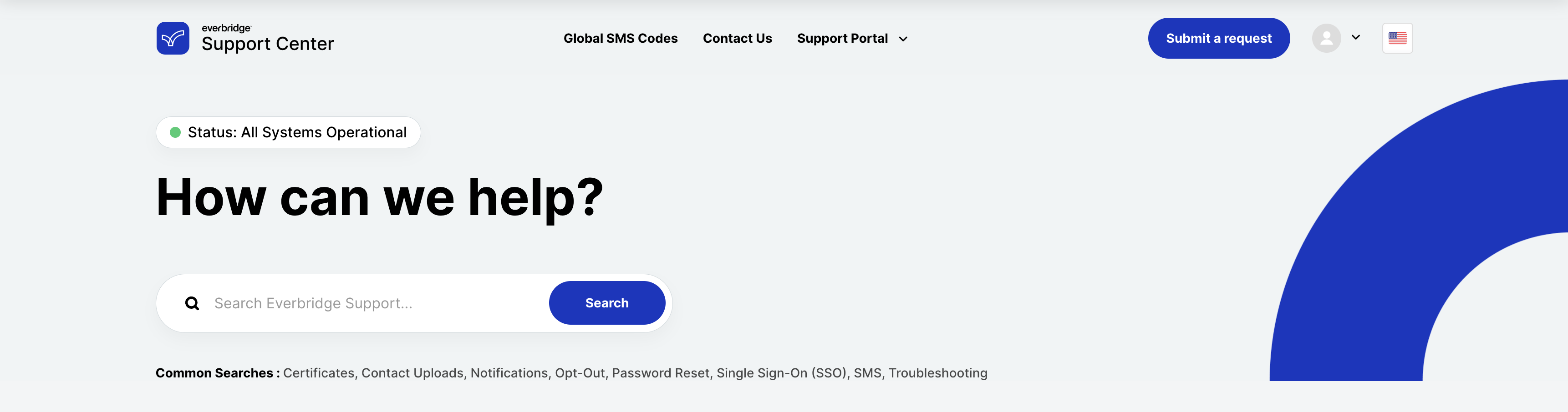Click the Everbridge logo icon

point(173,38)
